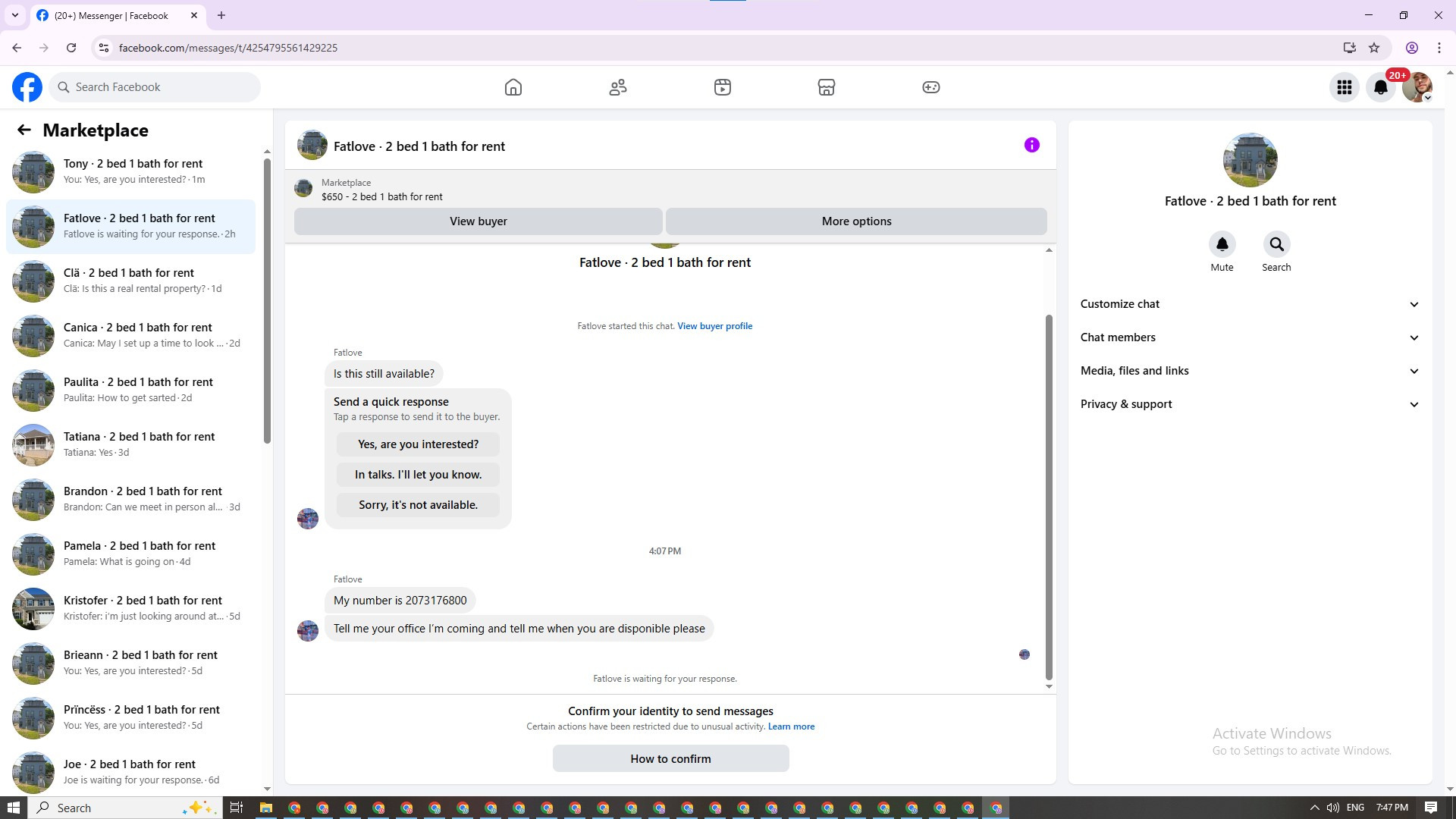Mute this chat using the bell toggle
Viewport: 1456px width, 819px height.
pos(1222,244)
